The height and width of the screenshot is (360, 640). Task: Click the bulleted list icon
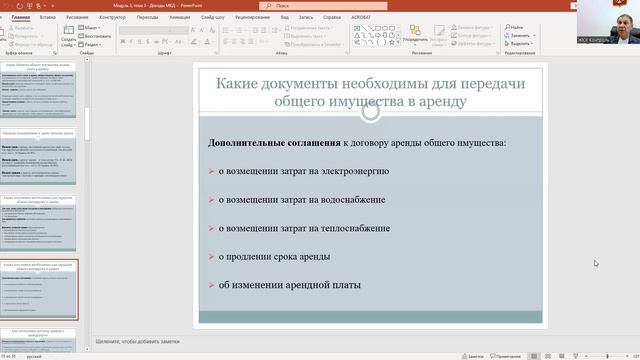[226, 30]
